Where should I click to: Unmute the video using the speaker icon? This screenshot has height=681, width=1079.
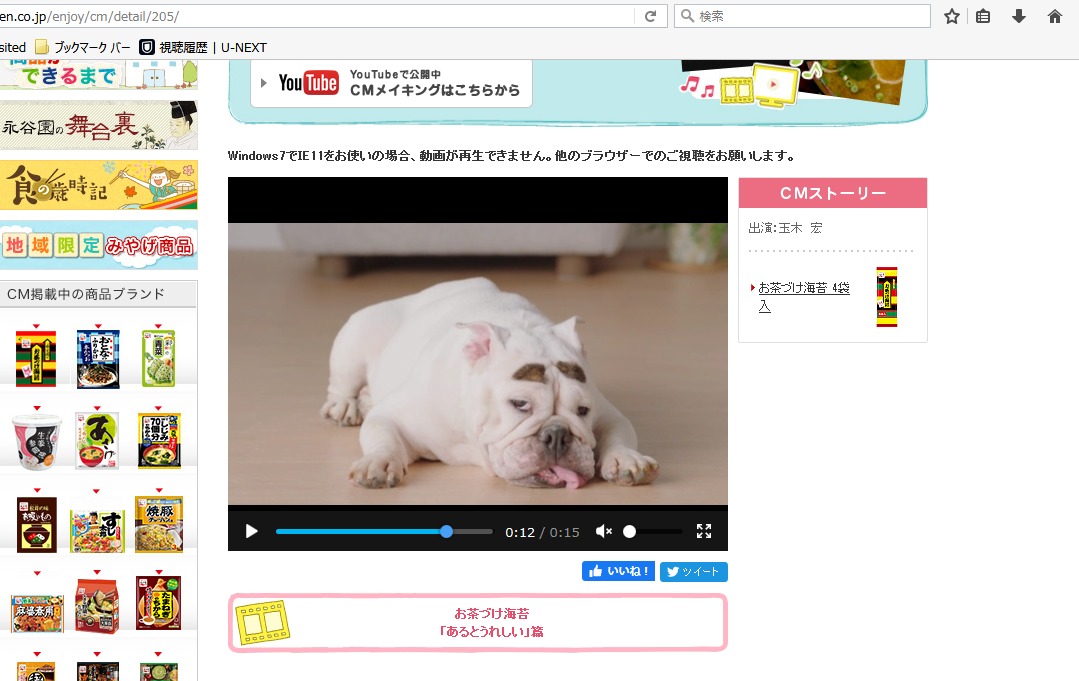pyautogui.click(x=603, y=532)
